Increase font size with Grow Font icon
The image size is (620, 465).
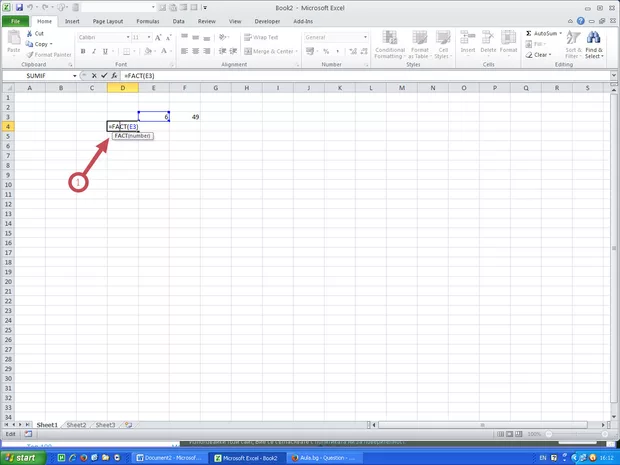[x=158, y=38]
